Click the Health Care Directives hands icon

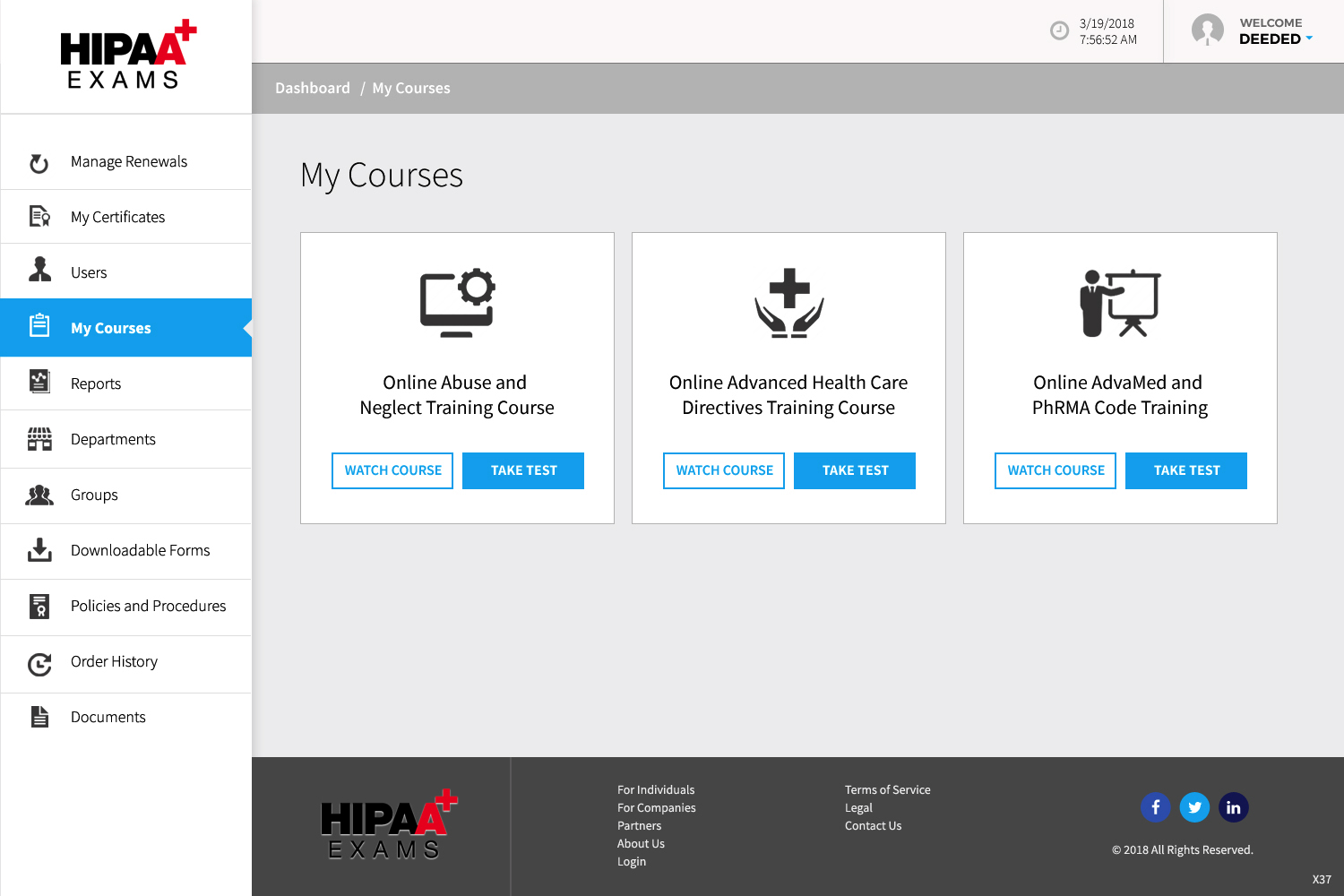(x=789, y=303)
